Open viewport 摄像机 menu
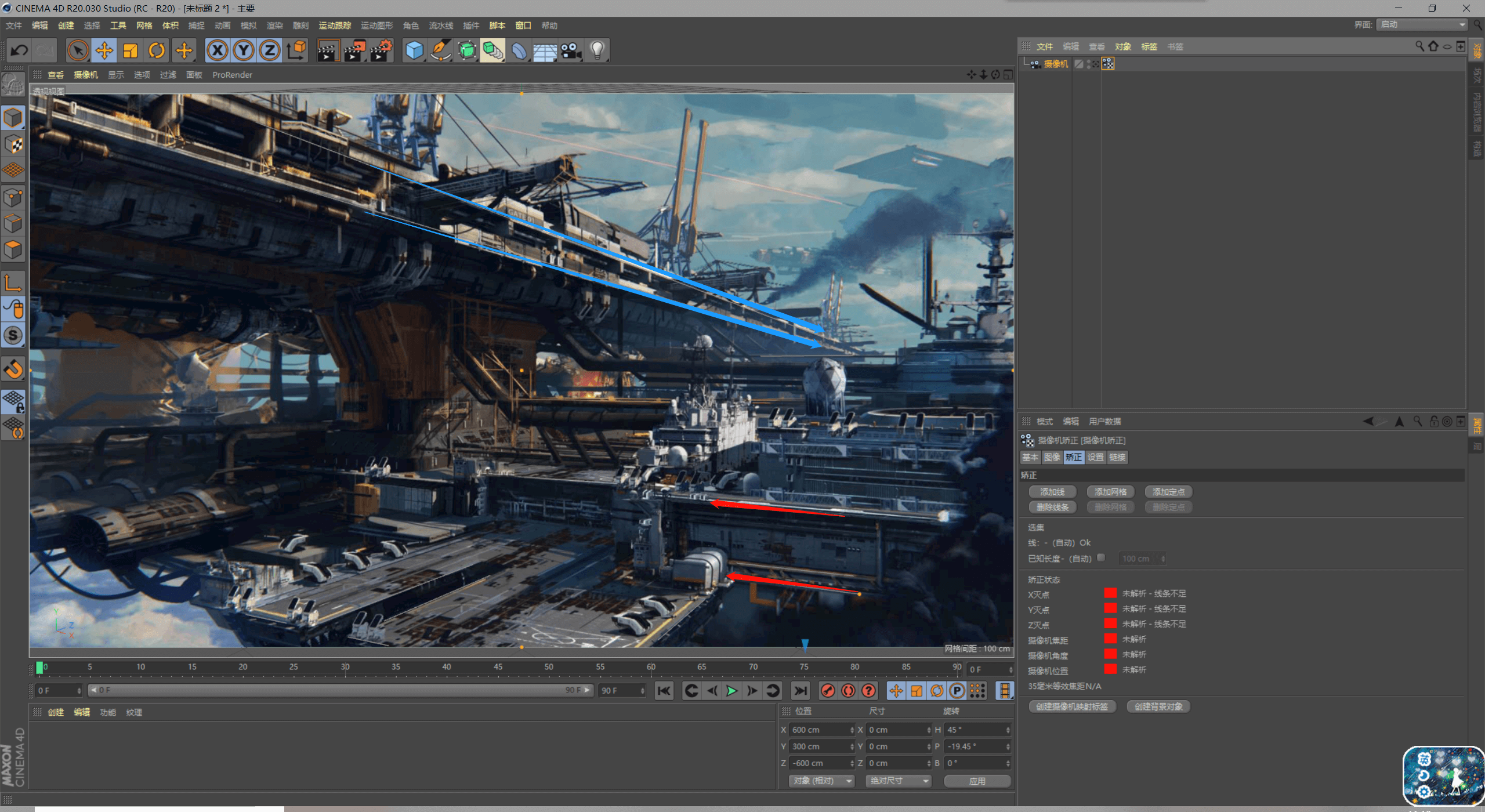1485x812 pixels. (x=86, y=75)
